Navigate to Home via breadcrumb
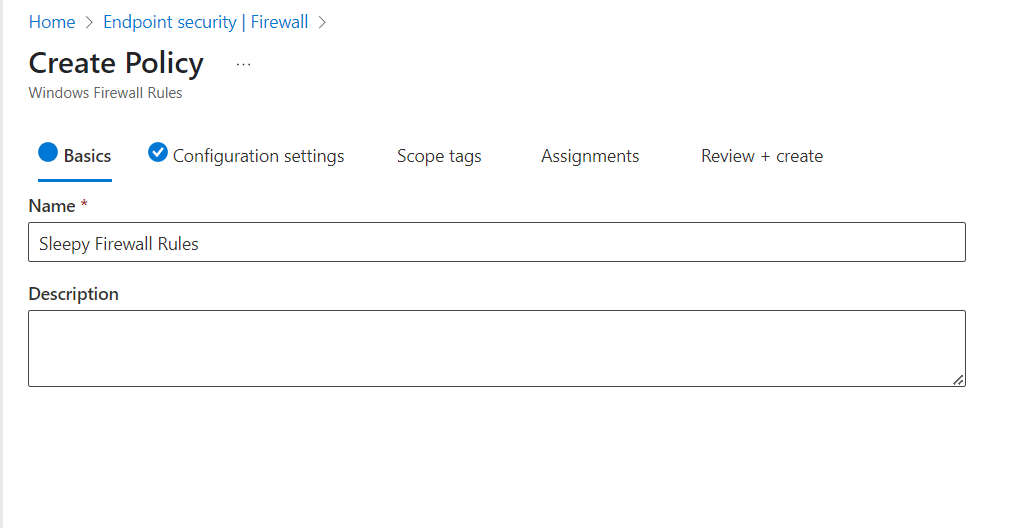 coord(52,22)
